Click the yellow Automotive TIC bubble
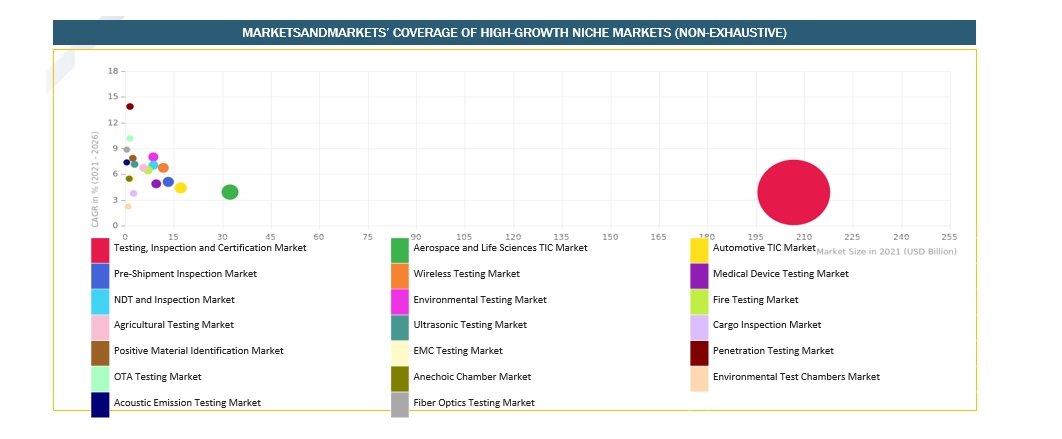The image size is (1062, 439). pos(181,188)
